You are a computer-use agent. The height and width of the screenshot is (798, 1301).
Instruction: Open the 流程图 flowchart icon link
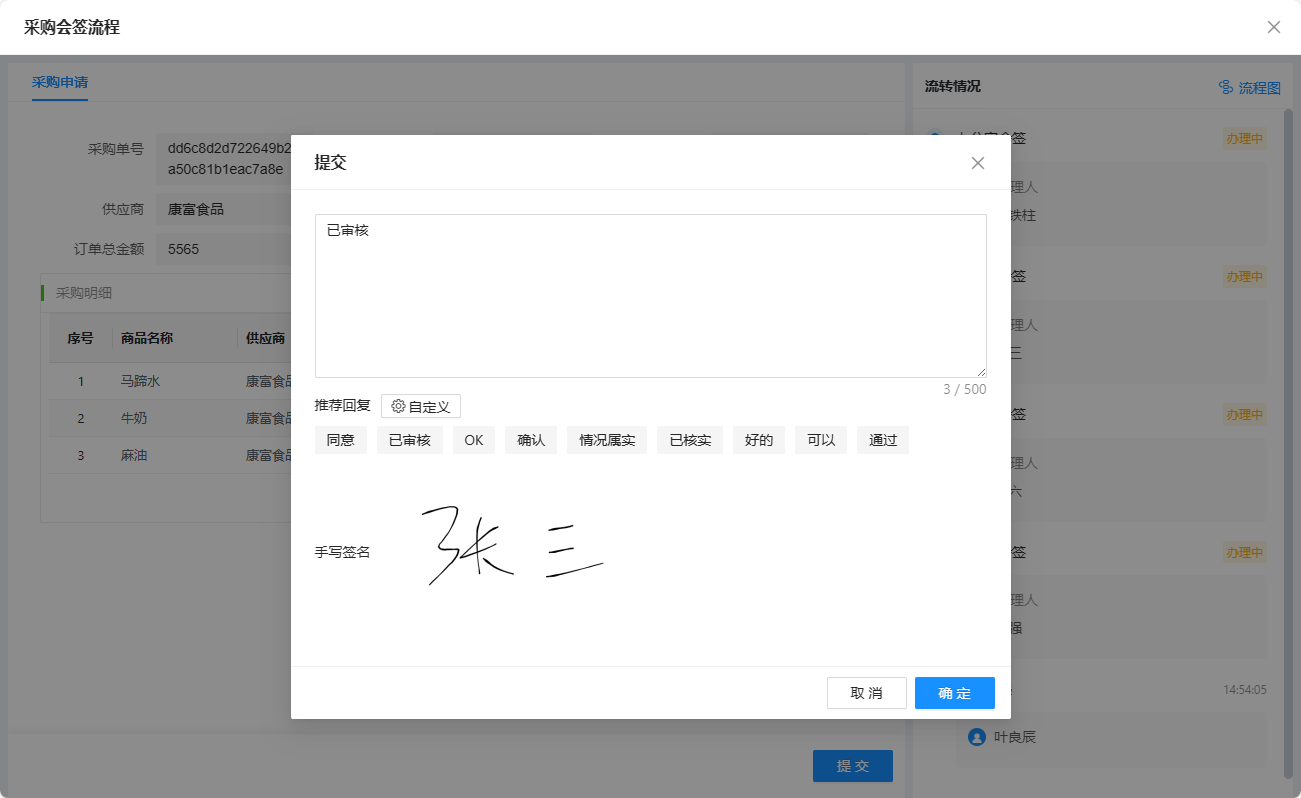tap(1249, 88)
